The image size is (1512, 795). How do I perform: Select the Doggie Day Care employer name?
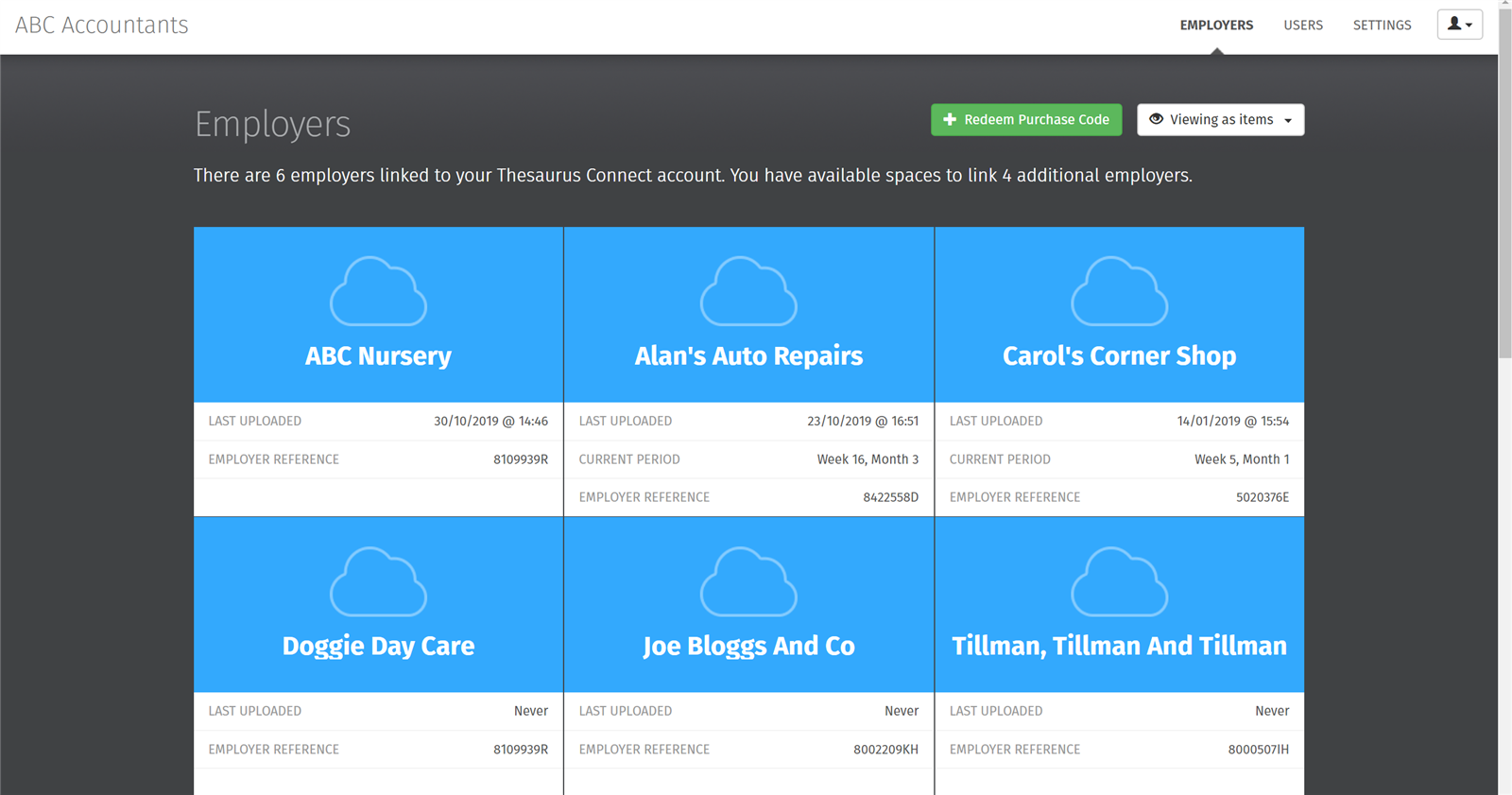click(x=378, y=647)
